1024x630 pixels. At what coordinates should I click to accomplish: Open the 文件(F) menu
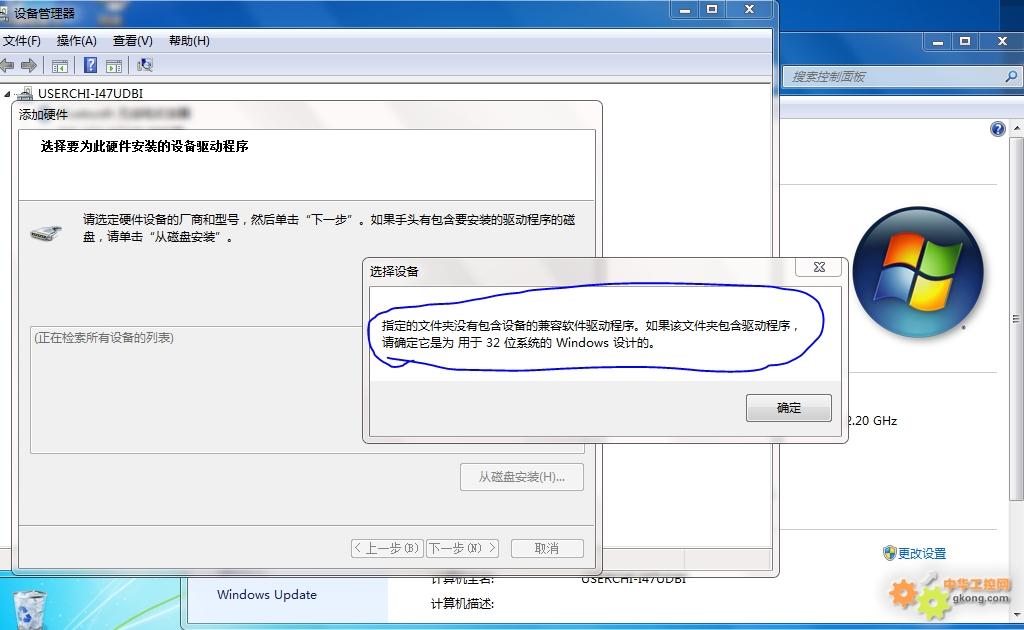[x=22, y=40]
